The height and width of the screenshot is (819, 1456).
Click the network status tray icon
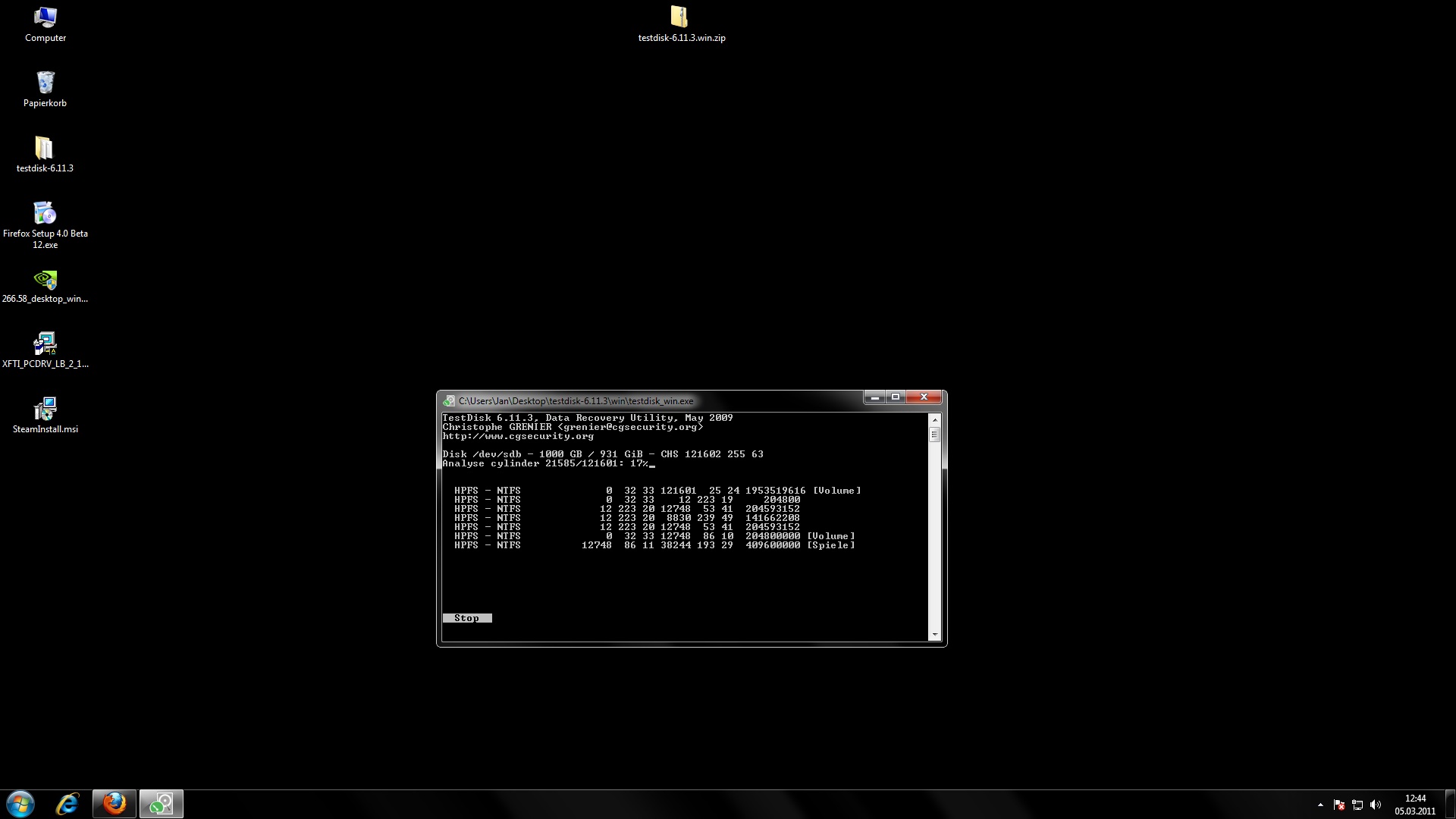click(1357, 805)
